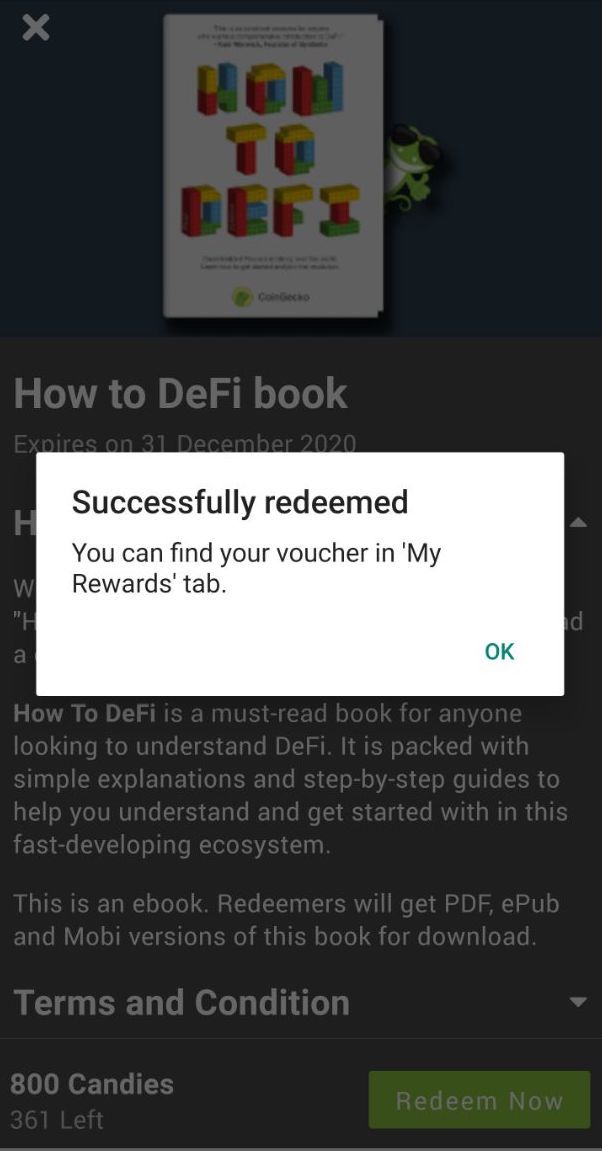Tap the paragraph about PDF, ePub and Mobi
602x1151 pixels.
tap(286, 920)
